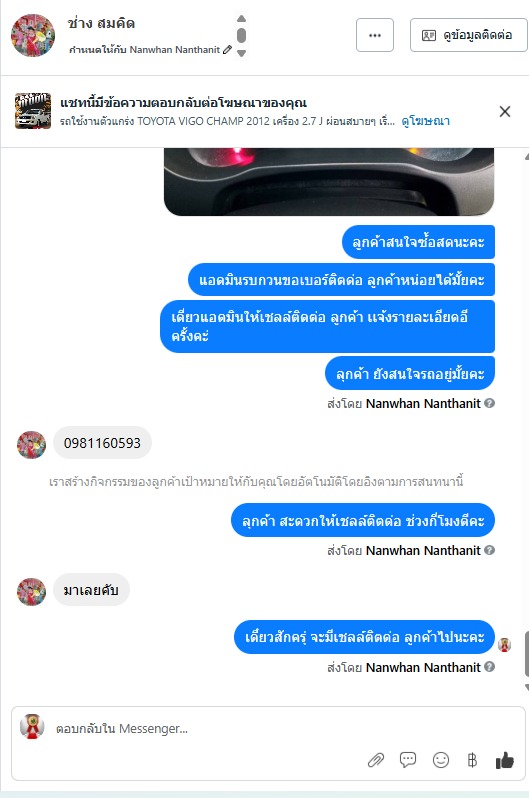Screen dimensions: 529x798
Task: Open the car dashboard photo in chat
Action: 329,182
